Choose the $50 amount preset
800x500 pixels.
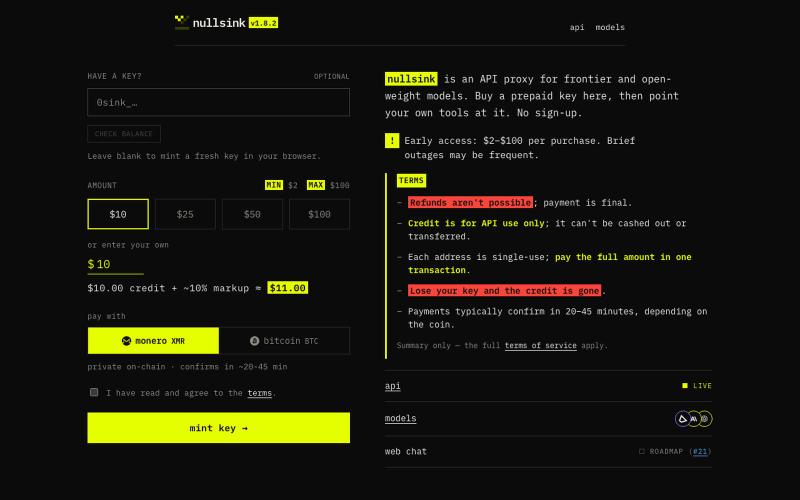[x=252, y=214]
